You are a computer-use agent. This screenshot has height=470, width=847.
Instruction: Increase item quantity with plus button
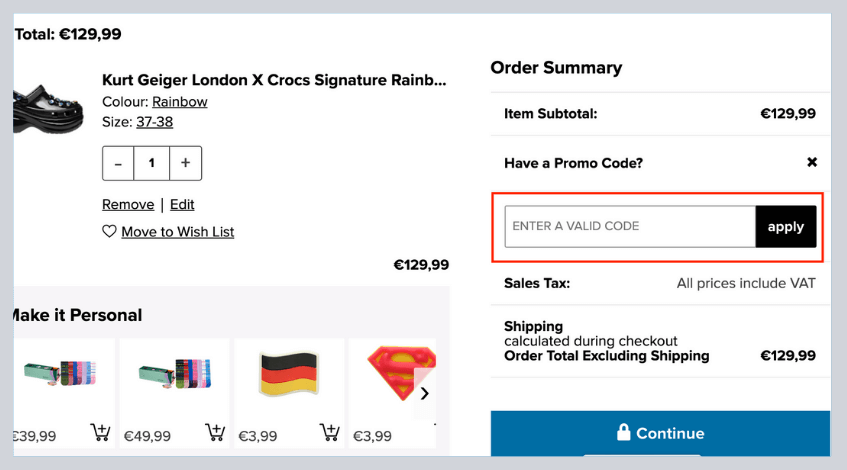(185, 163)
